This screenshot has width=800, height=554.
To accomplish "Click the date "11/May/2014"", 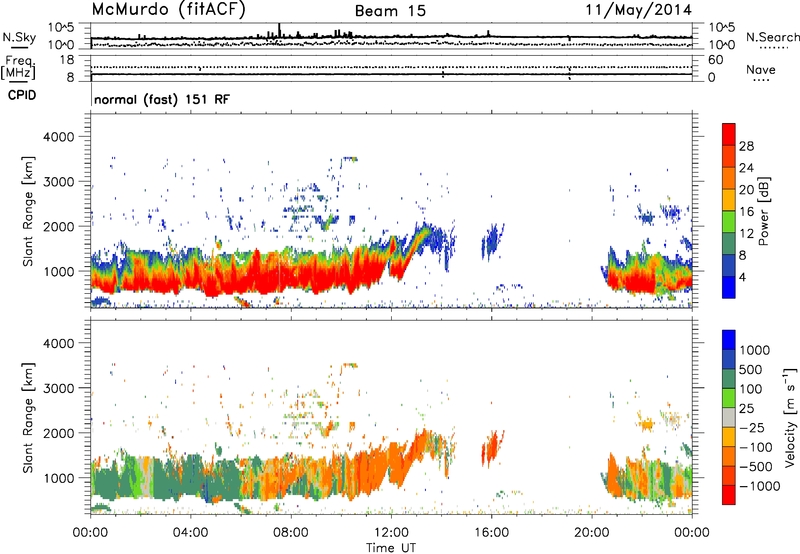I will 638,9.
